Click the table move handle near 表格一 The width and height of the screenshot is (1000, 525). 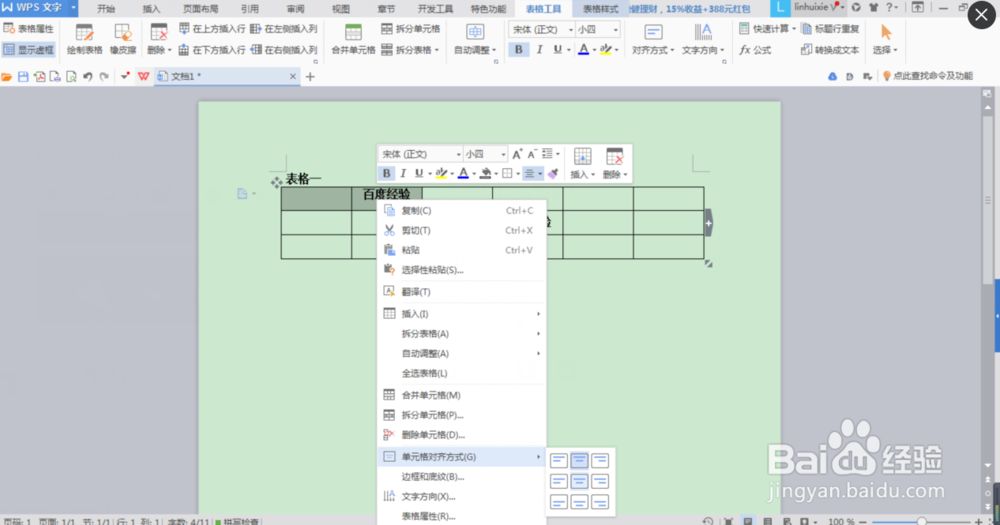pyautogui.click(x=276, y=182)
